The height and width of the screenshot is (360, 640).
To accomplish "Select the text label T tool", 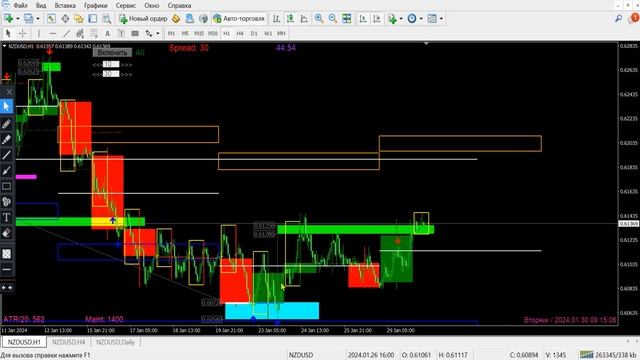I will click(x=121, y=33).
